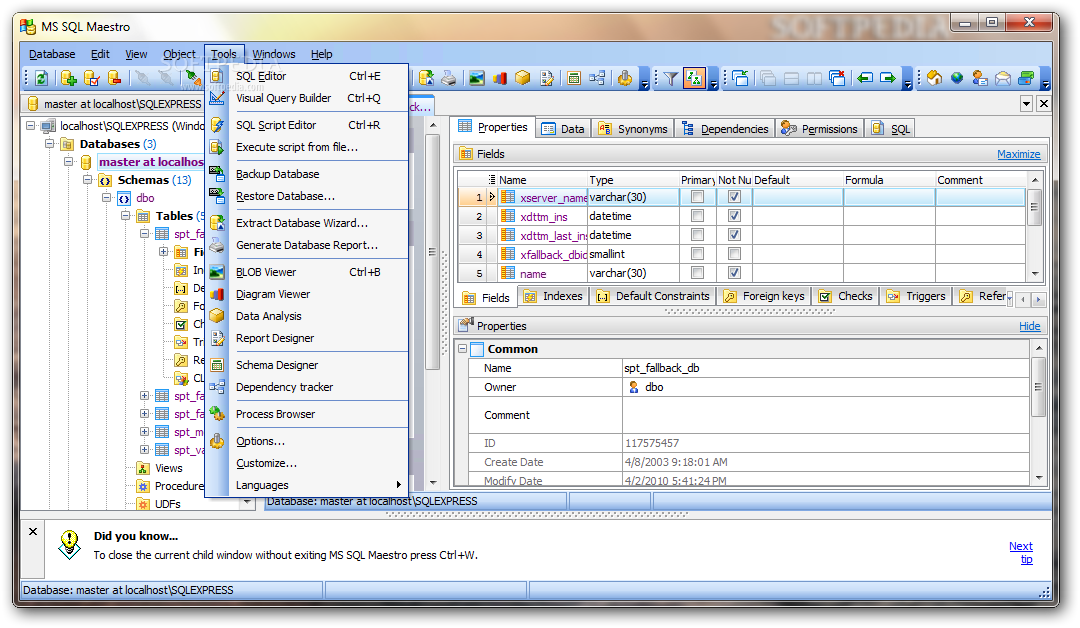The image size is (1080, 628).
Task: Click the Close All Windows toolbar icon
Action: pos(837,78)
